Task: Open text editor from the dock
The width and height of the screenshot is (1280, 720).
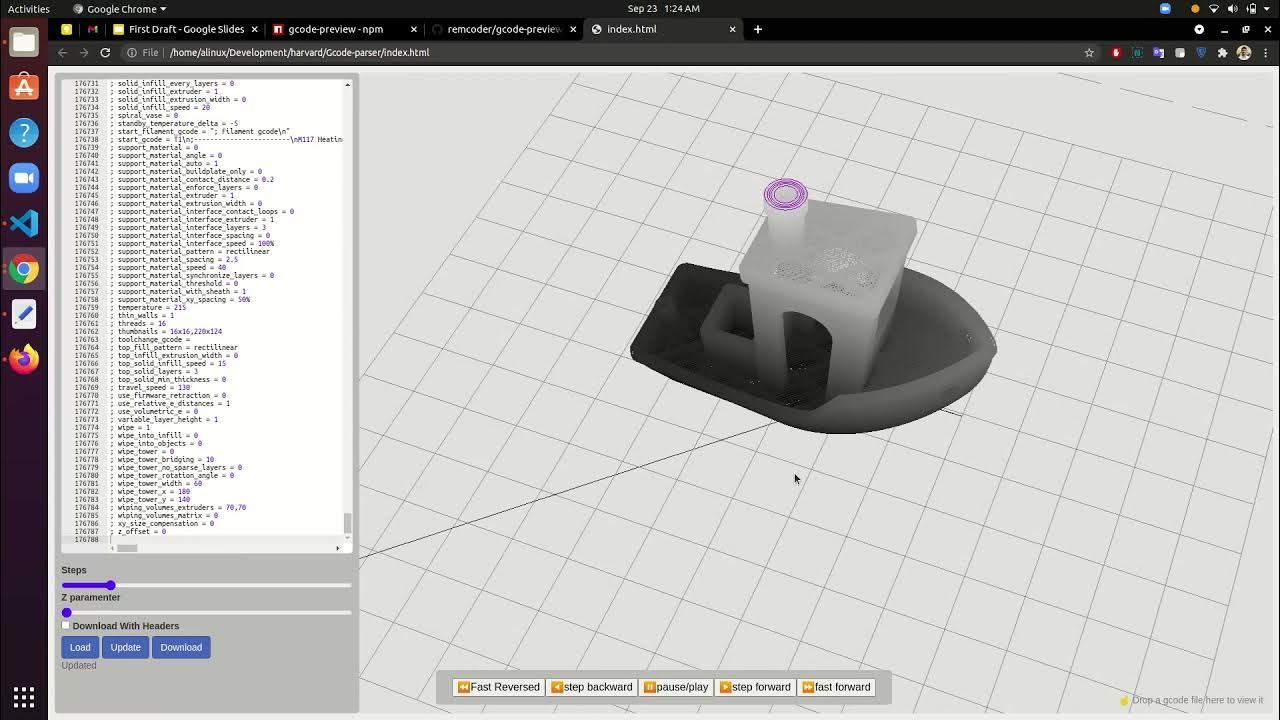Action: click(x=24, y=314)
